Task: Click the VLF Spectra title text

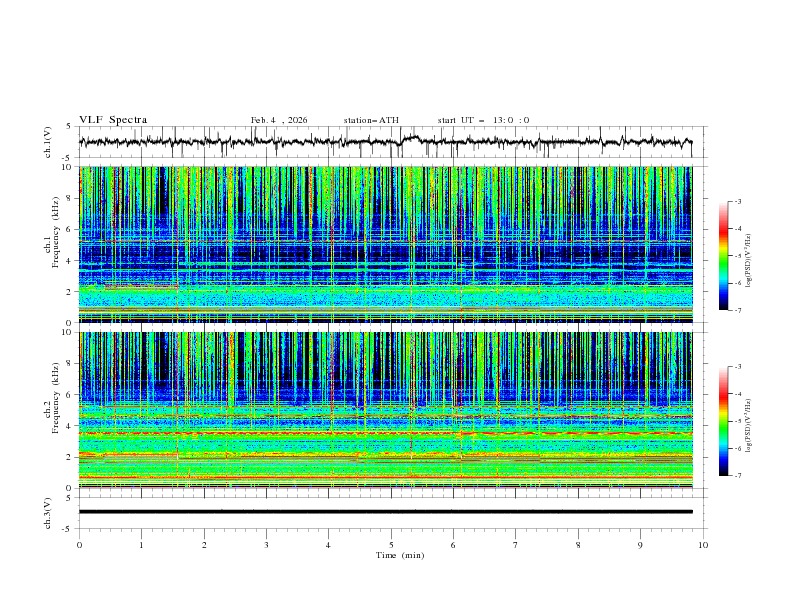Action: tap(113, 120)
